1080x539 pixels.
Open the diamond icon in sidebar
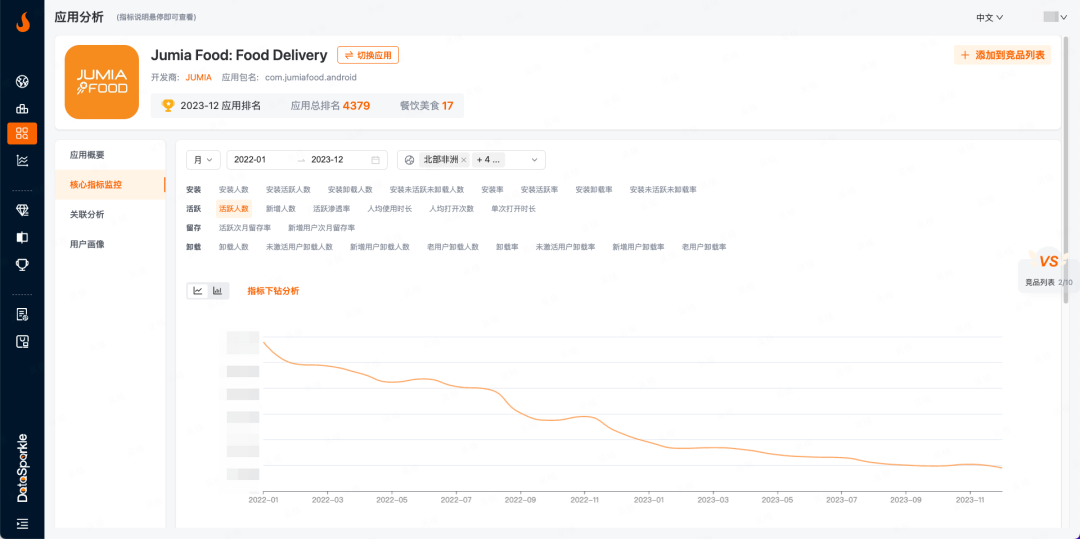(x=22, y=211)
